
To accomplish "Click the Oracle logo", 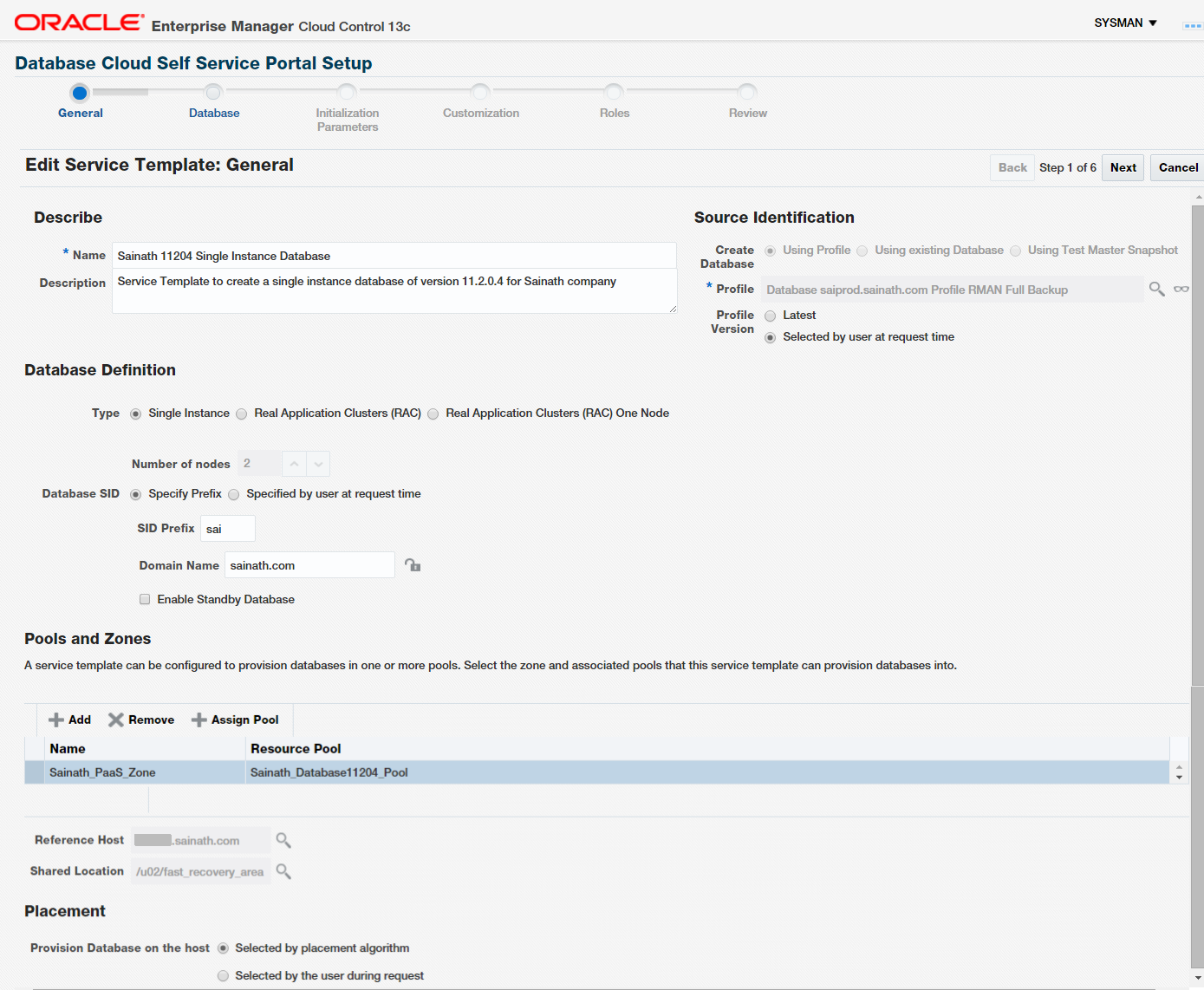I will pyautogui.click(x=79, y=23).
